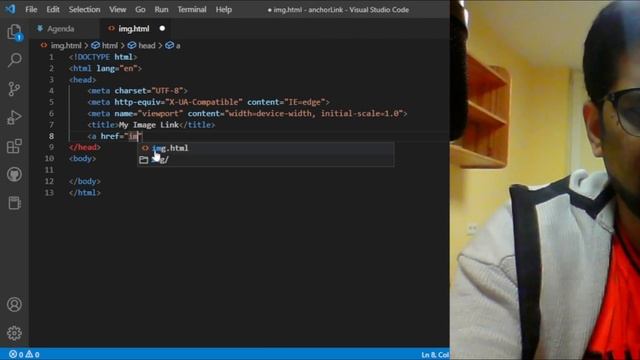Open the Manage settings gear
Screen dimensions: 640x360
coord(14,333)
